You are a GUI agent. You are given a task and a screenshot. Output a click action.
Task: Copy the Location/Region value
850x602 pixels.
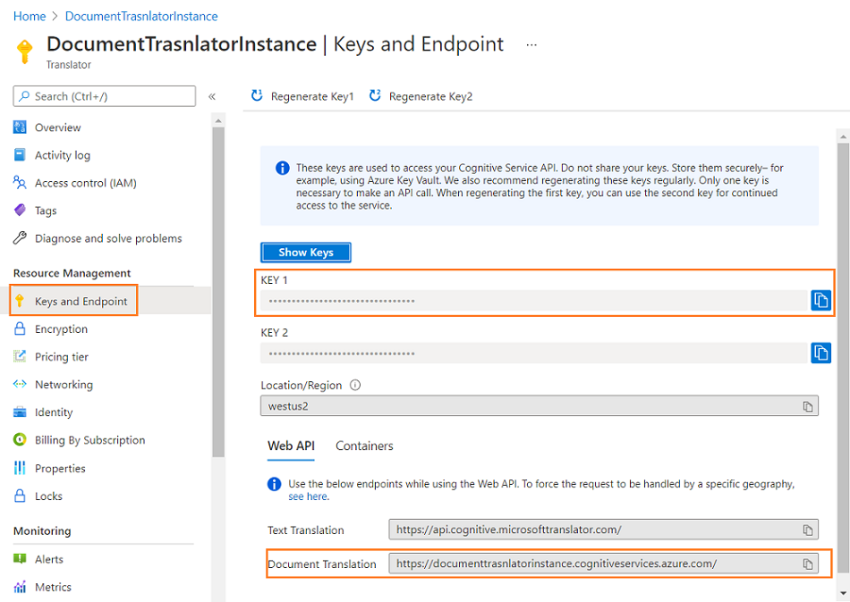(x=808, y=405)
